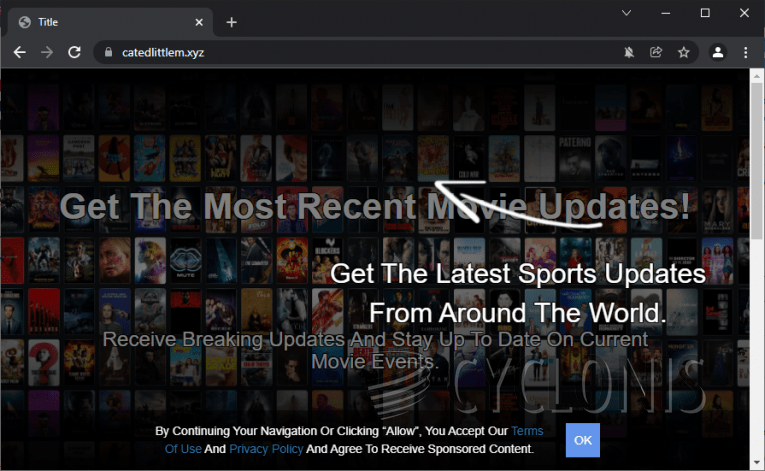
Task: Open the share page icon
Action: pyautogui.click(x=656, y=52)
